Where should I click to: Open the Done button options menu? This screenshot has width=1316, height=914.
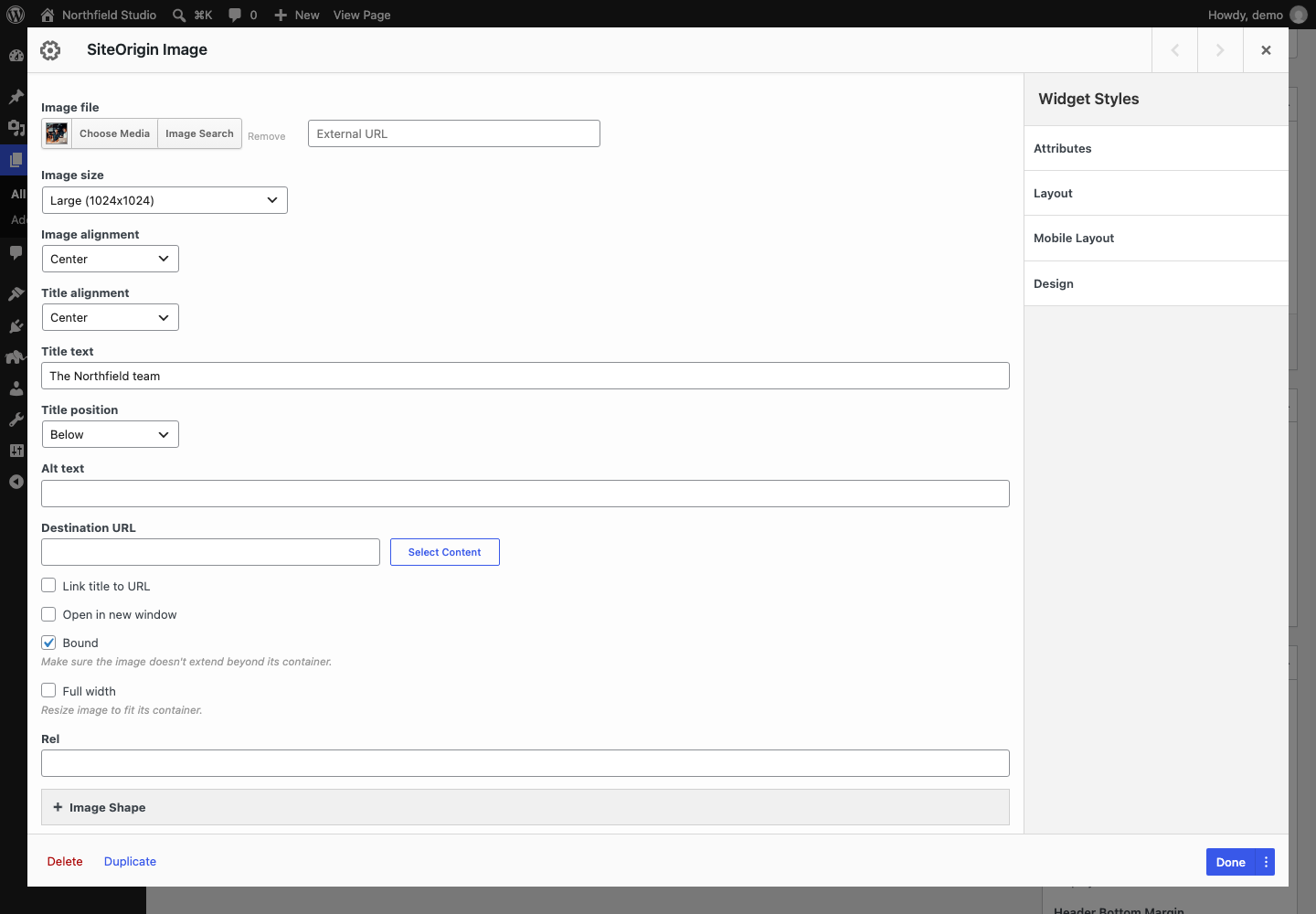[x=1266, y=862]
